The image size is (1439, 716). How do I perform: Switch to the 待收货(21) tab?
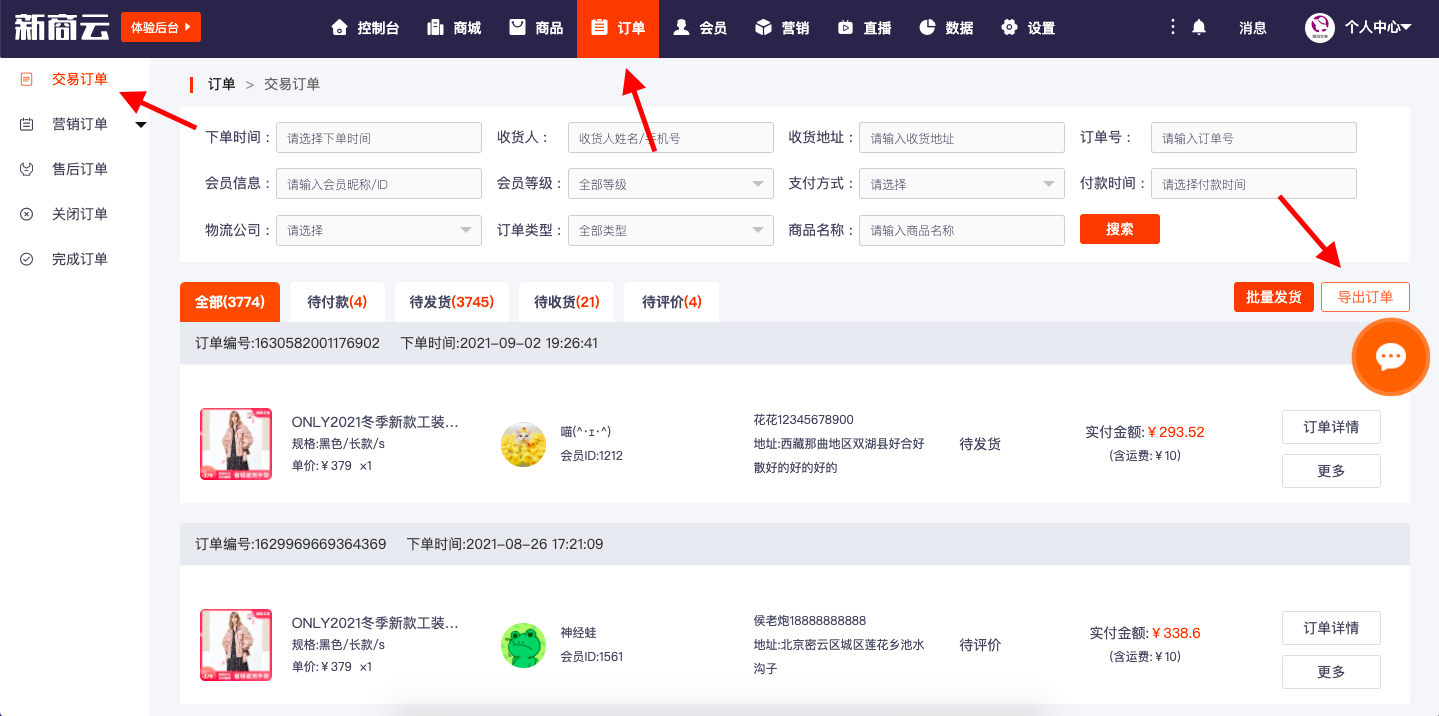[566, 302]
